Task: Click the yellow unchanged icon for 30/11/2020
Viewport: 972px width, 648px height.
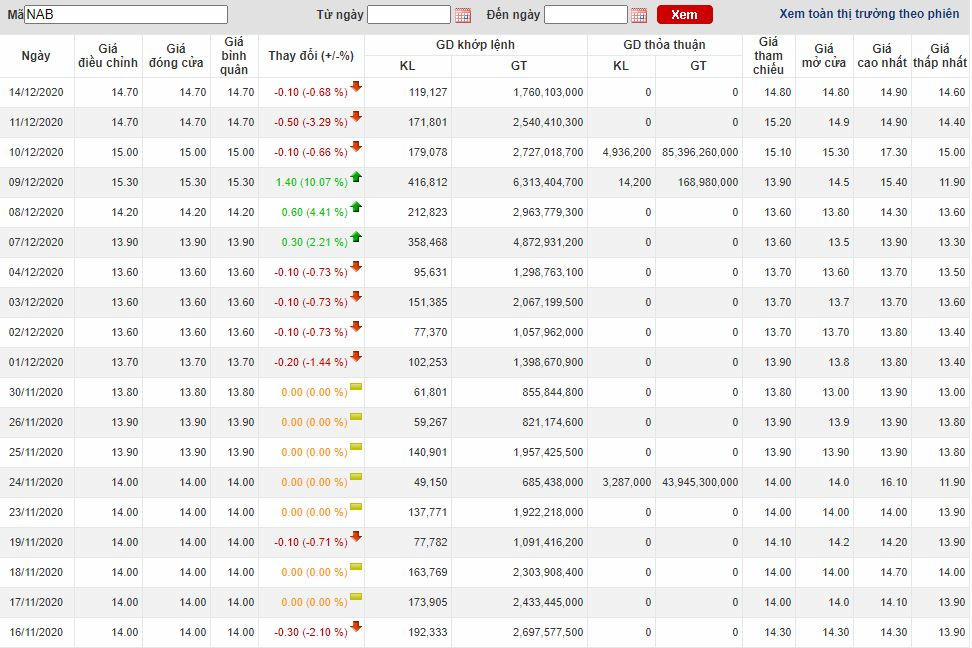Action: point(356,387)
